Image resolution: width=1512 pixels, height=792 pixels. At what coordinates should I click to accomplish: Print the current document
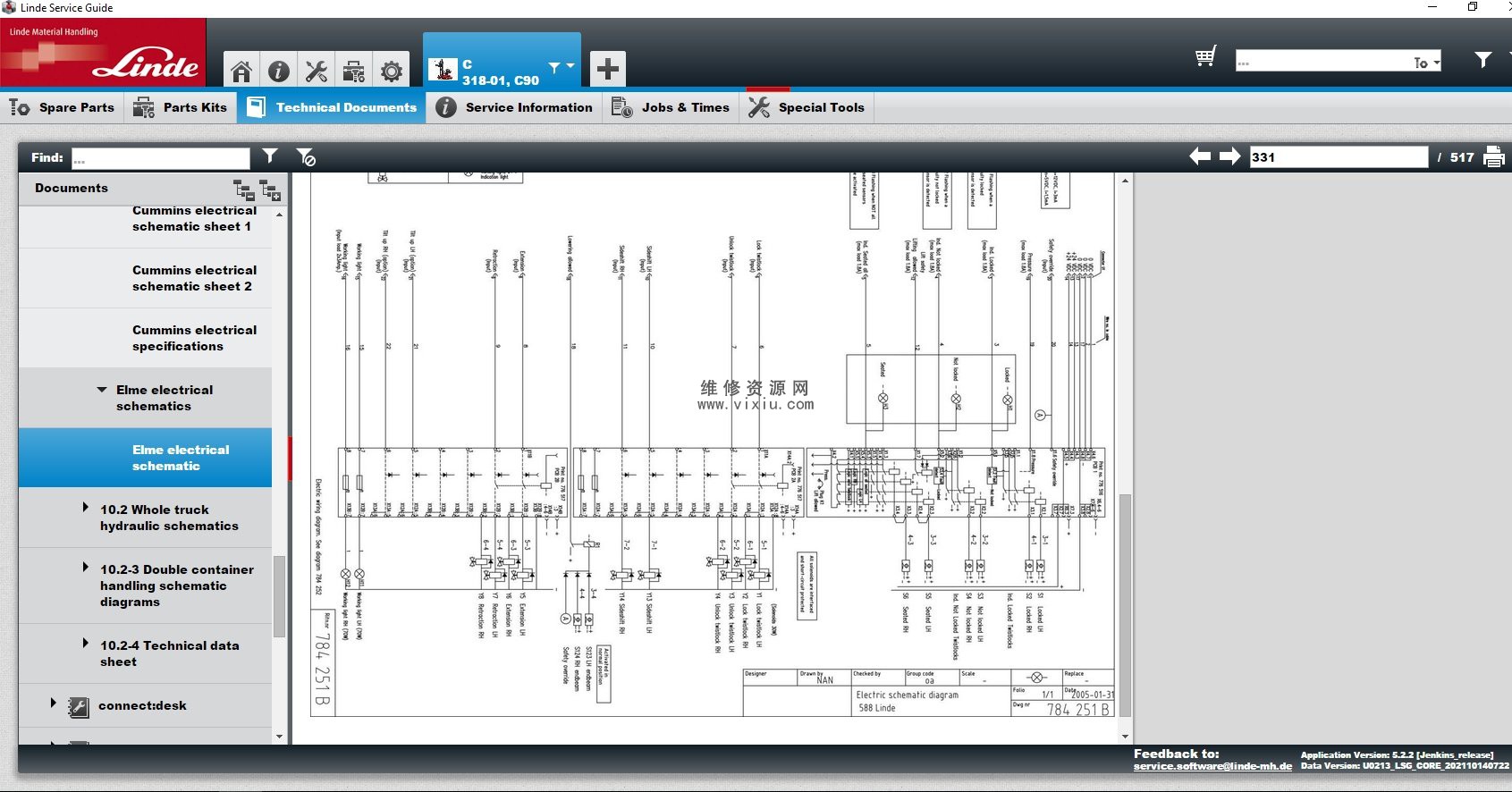[1494, 156]
